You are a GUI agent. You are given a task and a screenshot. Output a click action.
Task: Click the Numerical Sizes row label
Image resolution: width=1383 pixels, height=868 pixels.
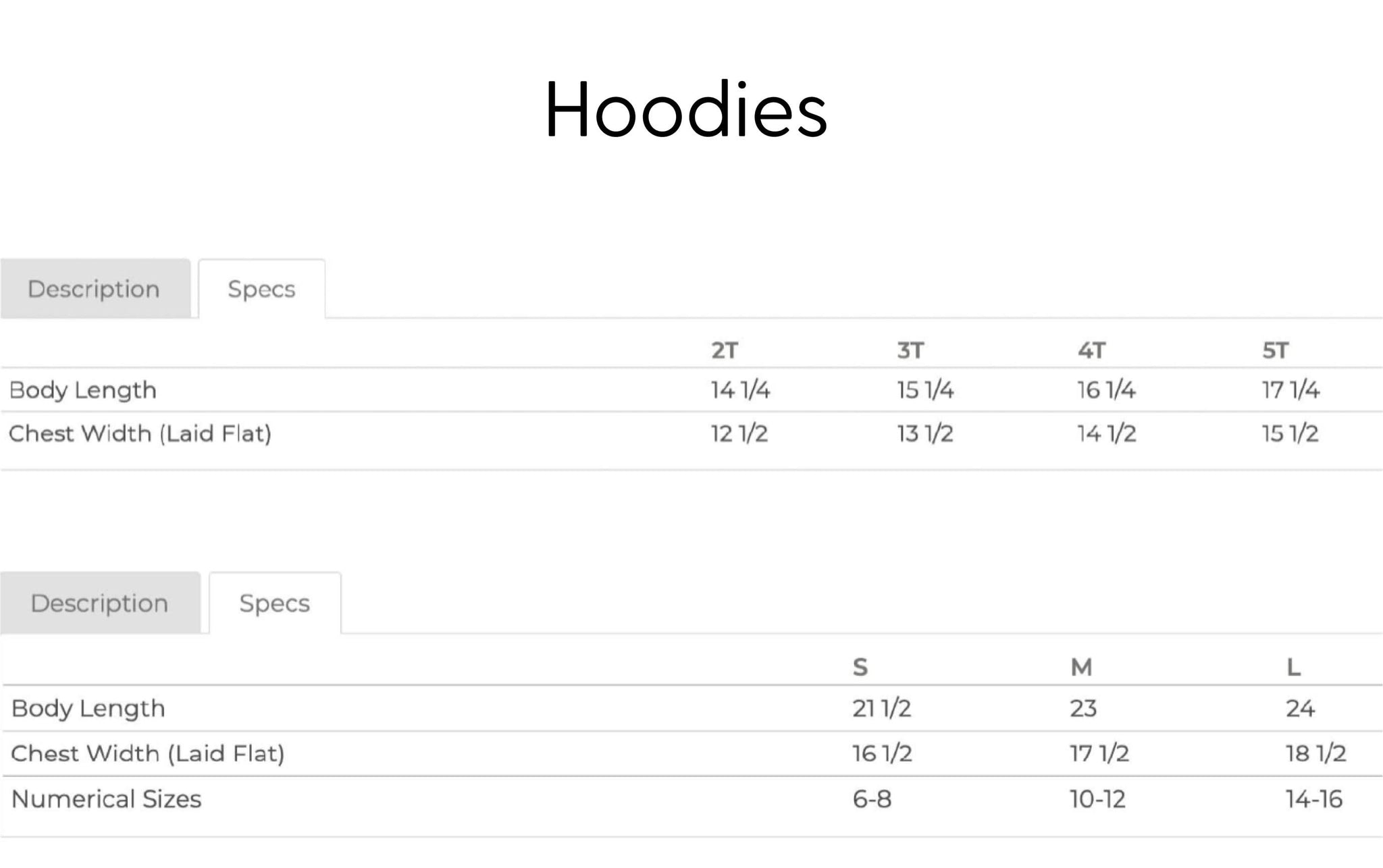pyautogui.click(x=107, y=798)
